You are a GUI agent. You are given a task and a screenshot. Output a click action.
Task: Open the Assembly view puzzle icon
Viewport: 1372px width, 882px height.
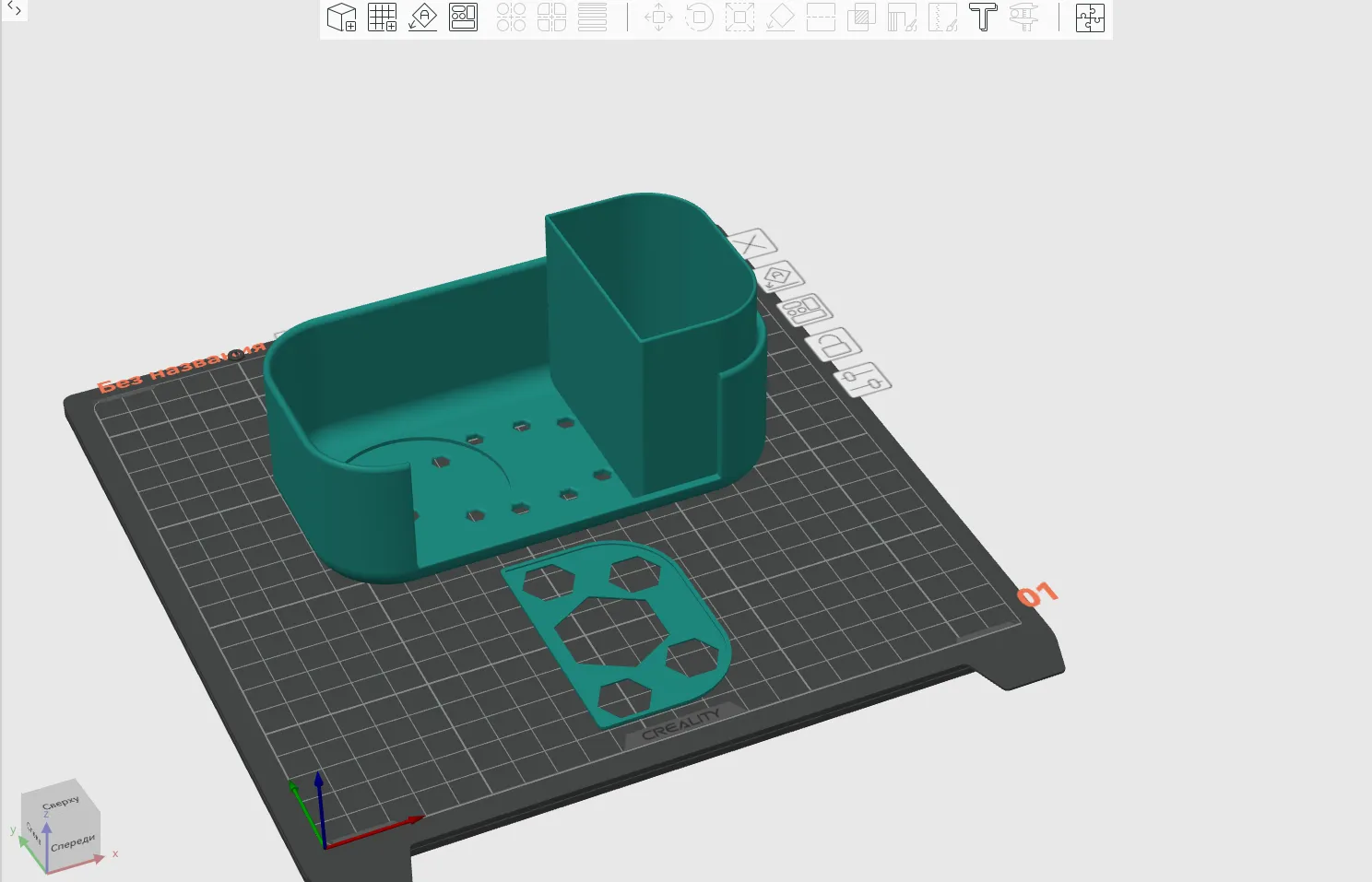[1090, 18]
